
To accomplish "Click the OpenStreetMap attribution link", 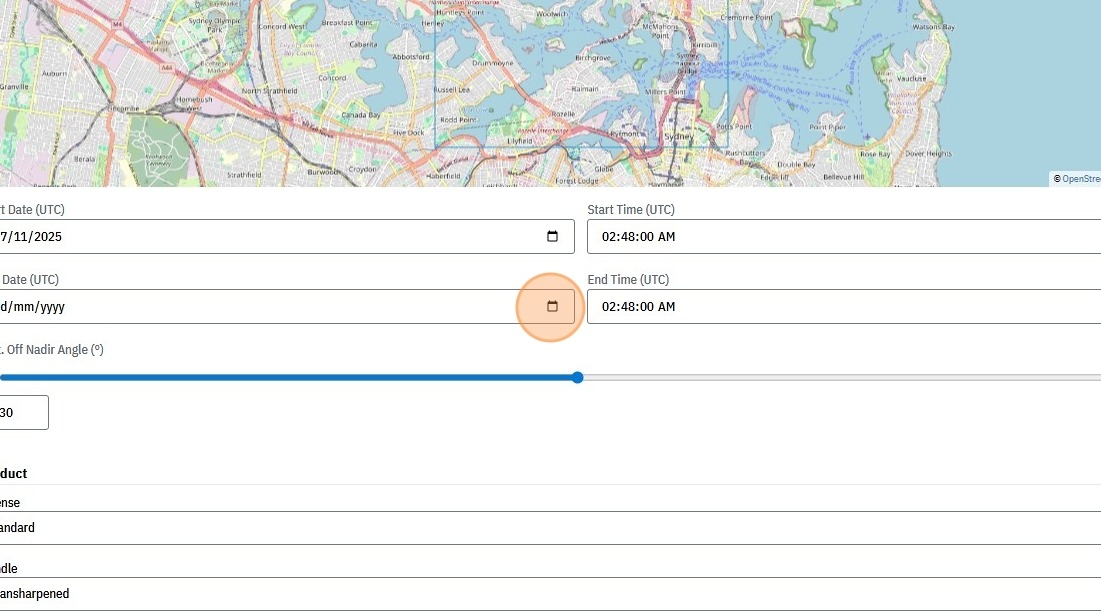I will [1080, 179].
